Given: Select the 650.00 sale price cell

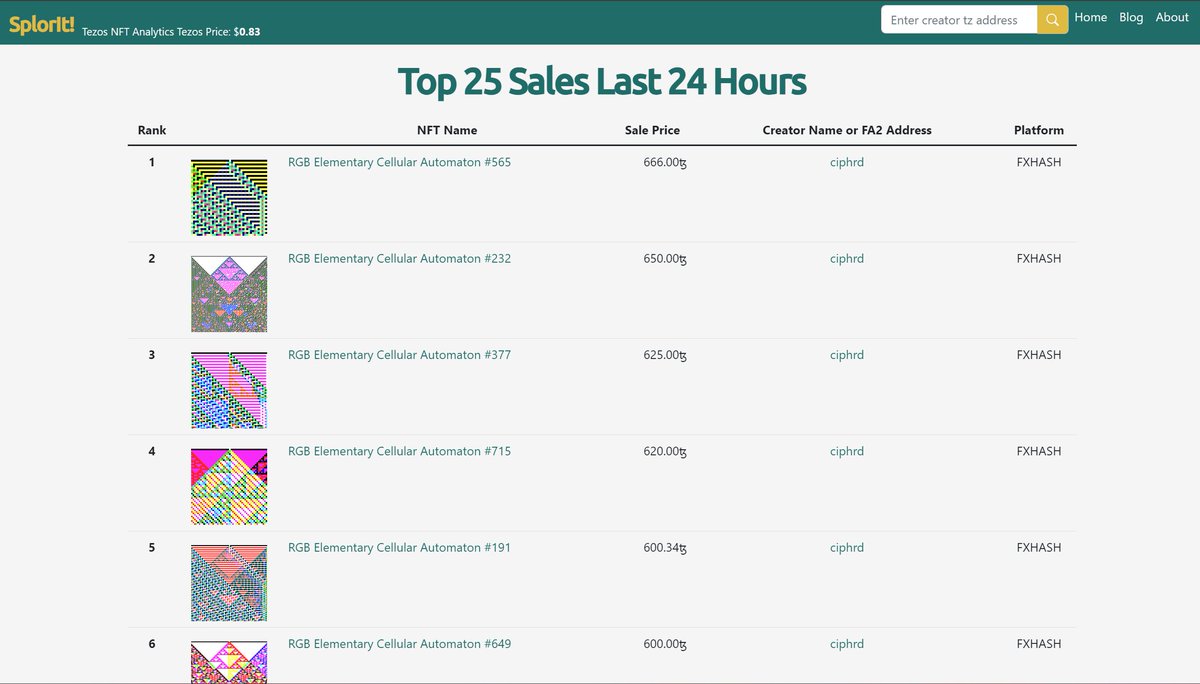Looking at the screenshot, I should coord(665,258).
